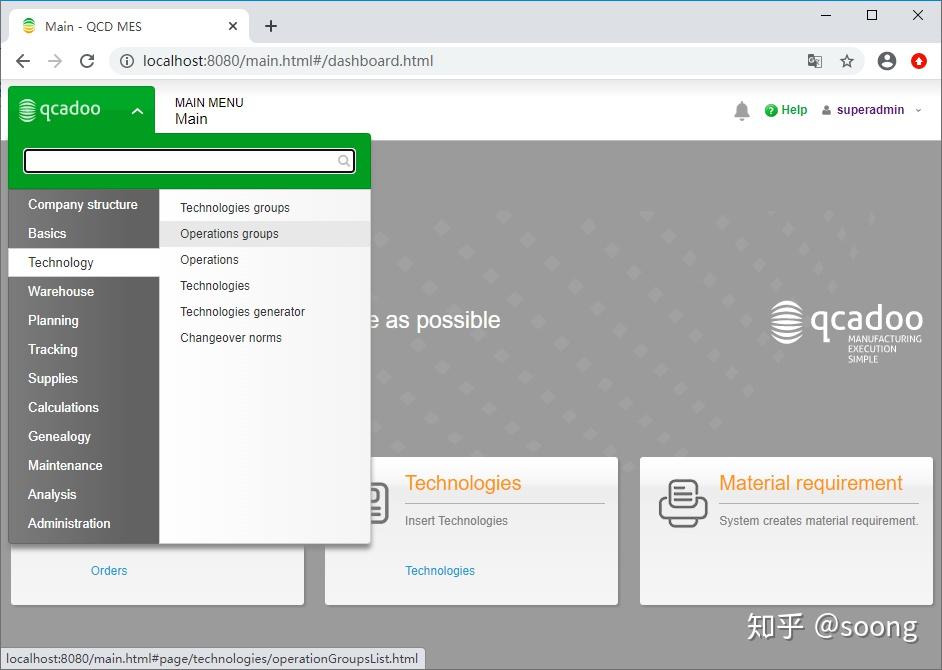Click the magnifier icon in the menu search box
The image size is (942, 670).
pos(343,161)
